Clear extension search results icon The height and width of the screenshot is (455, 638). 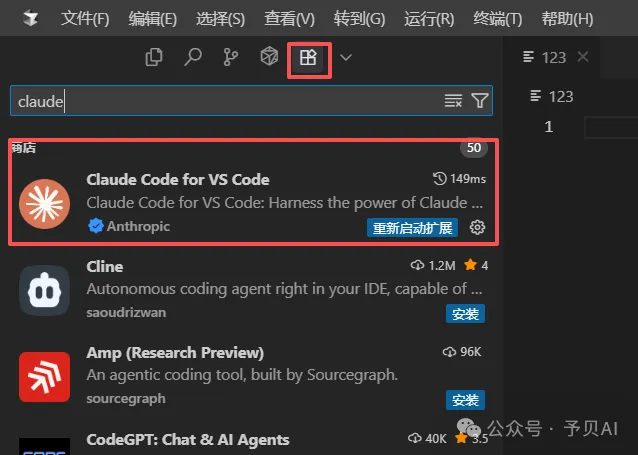tap(453, 101)
